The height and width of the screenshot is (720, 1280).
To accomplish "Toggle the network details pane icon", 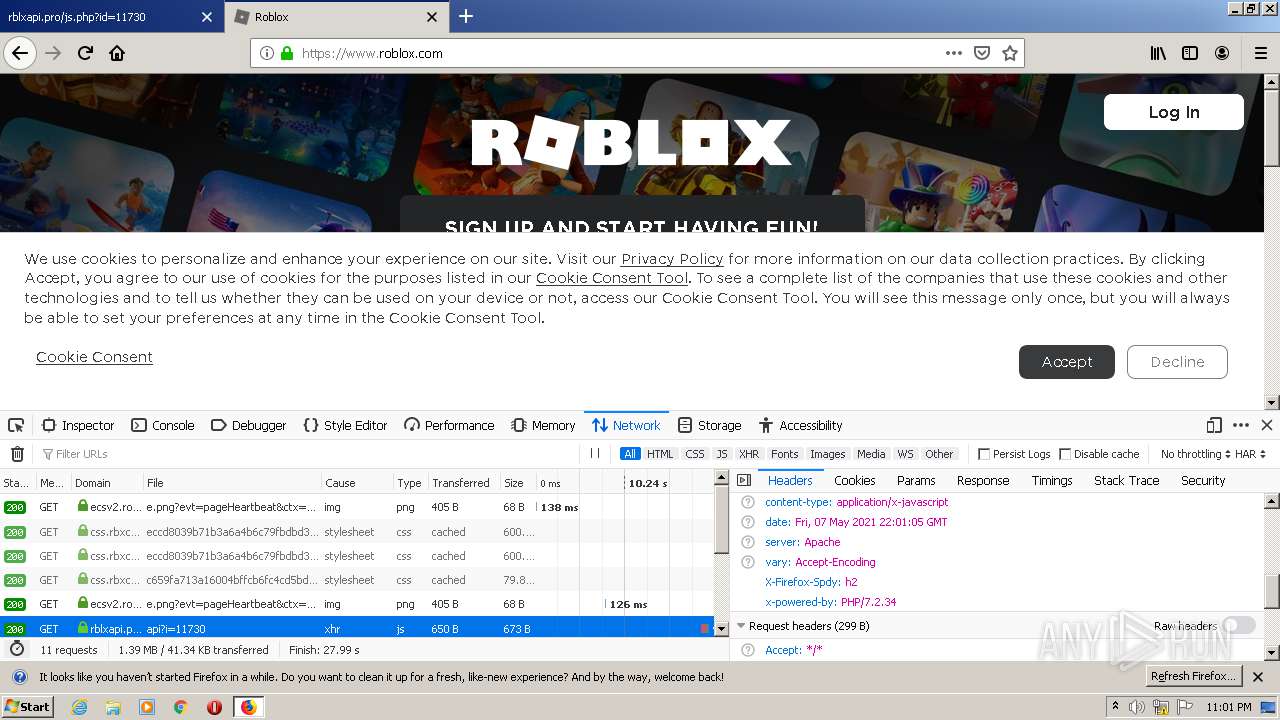I will (x=744, y=481).
